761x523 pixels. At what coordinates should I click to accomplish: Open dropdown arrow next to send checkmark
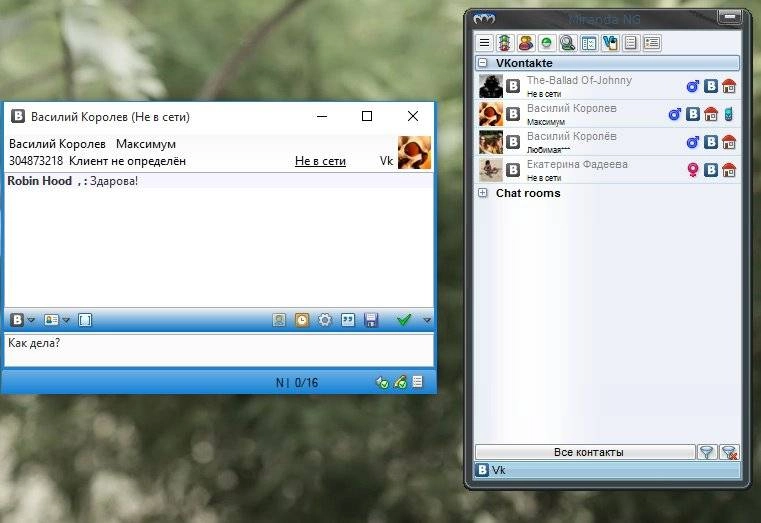427,320
